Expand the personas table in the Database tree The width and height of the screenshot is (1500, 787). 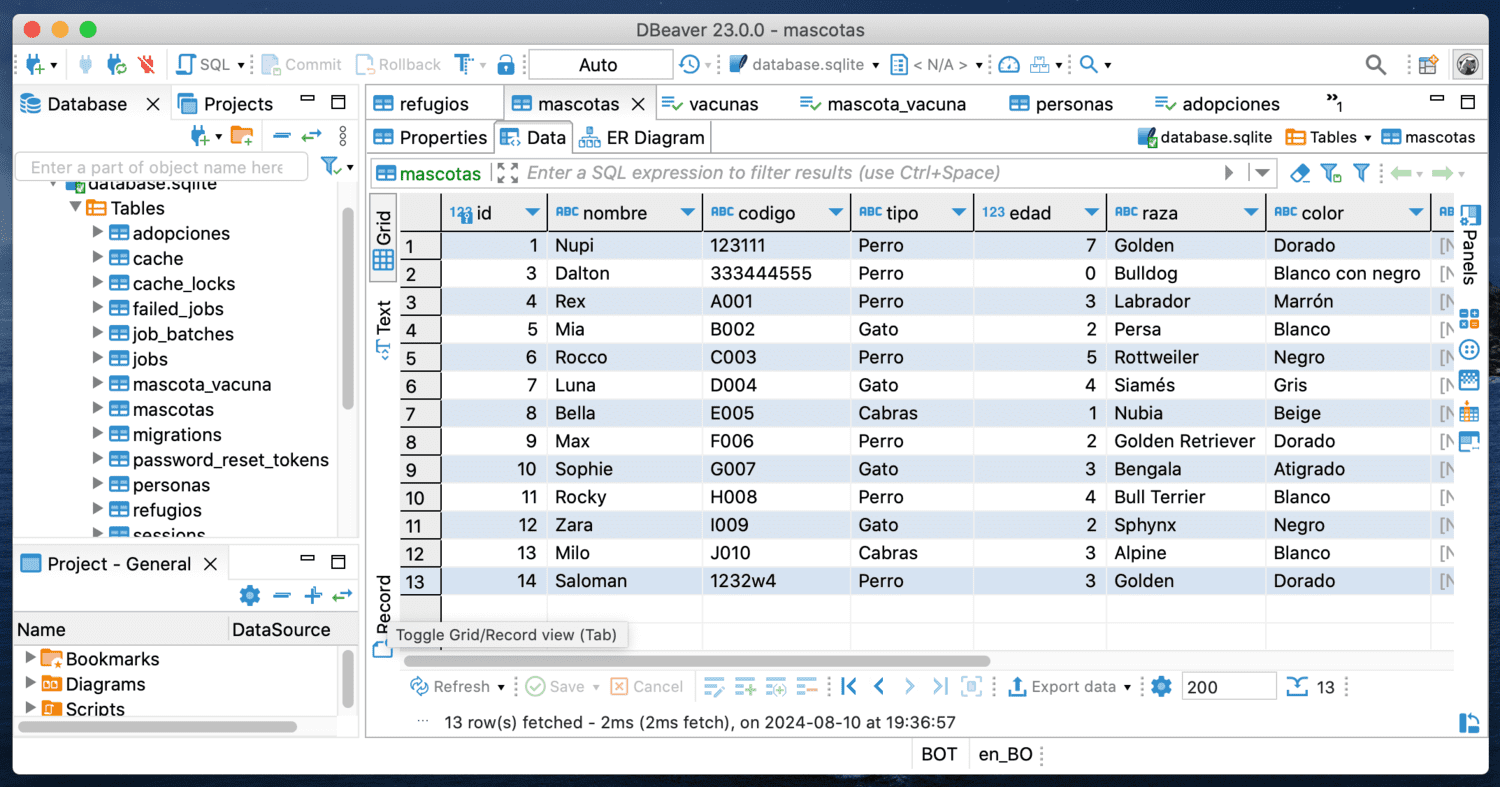95,485
